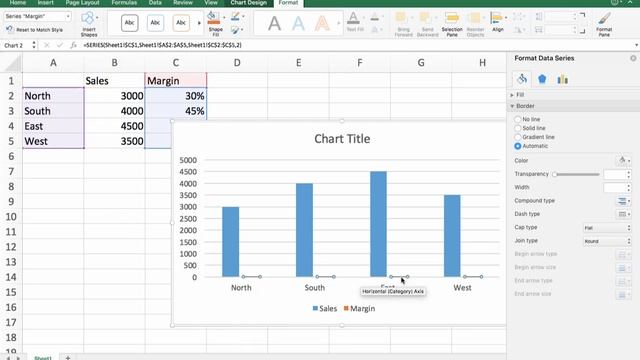Open Shape Fill color dropdown arrow

coord(224,17)
